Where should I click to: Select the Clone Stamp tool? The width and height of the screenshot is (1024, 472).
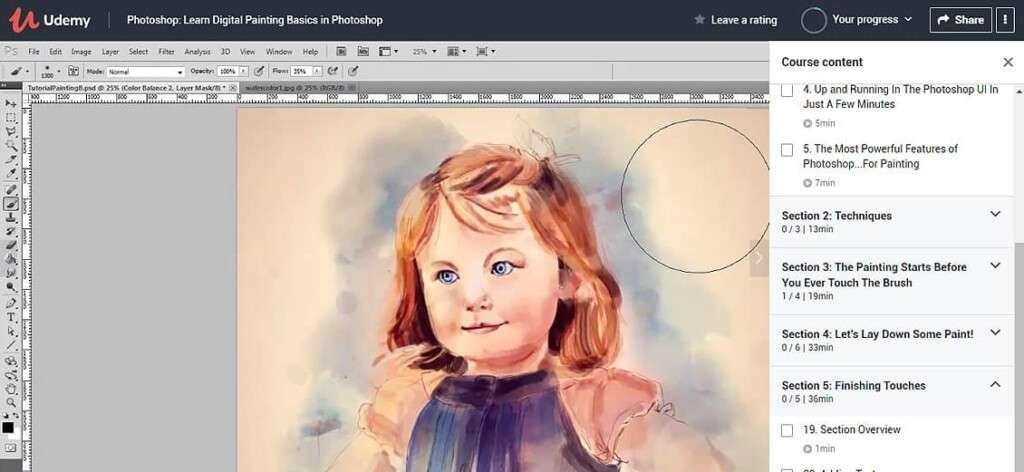(10, 217)
